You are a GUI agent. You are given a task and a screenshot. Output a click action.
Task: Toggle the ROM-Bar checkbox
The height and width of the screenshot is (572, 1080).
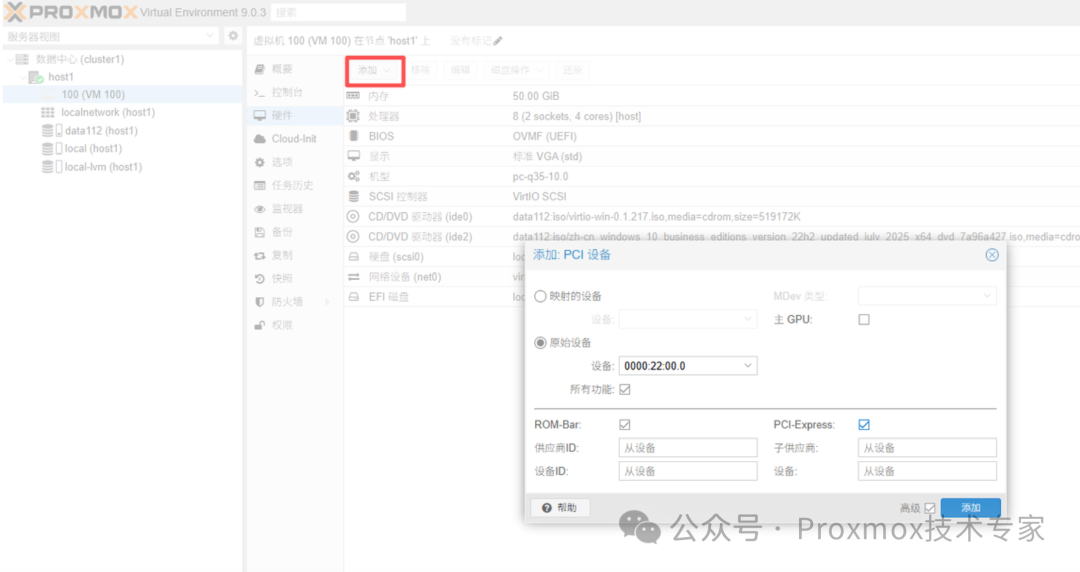(x=625, y=425)
